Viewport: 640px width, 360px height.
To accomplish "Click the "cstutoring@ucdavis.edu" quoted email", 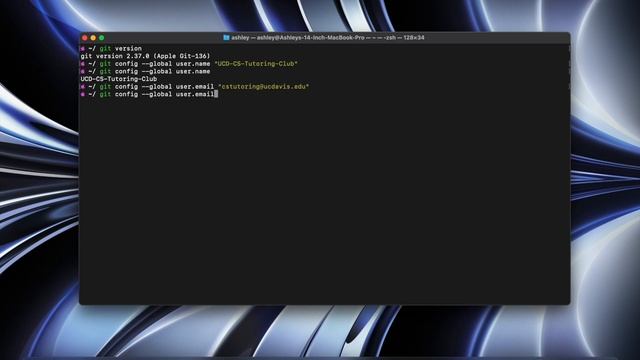I will [x=264, y=87].
